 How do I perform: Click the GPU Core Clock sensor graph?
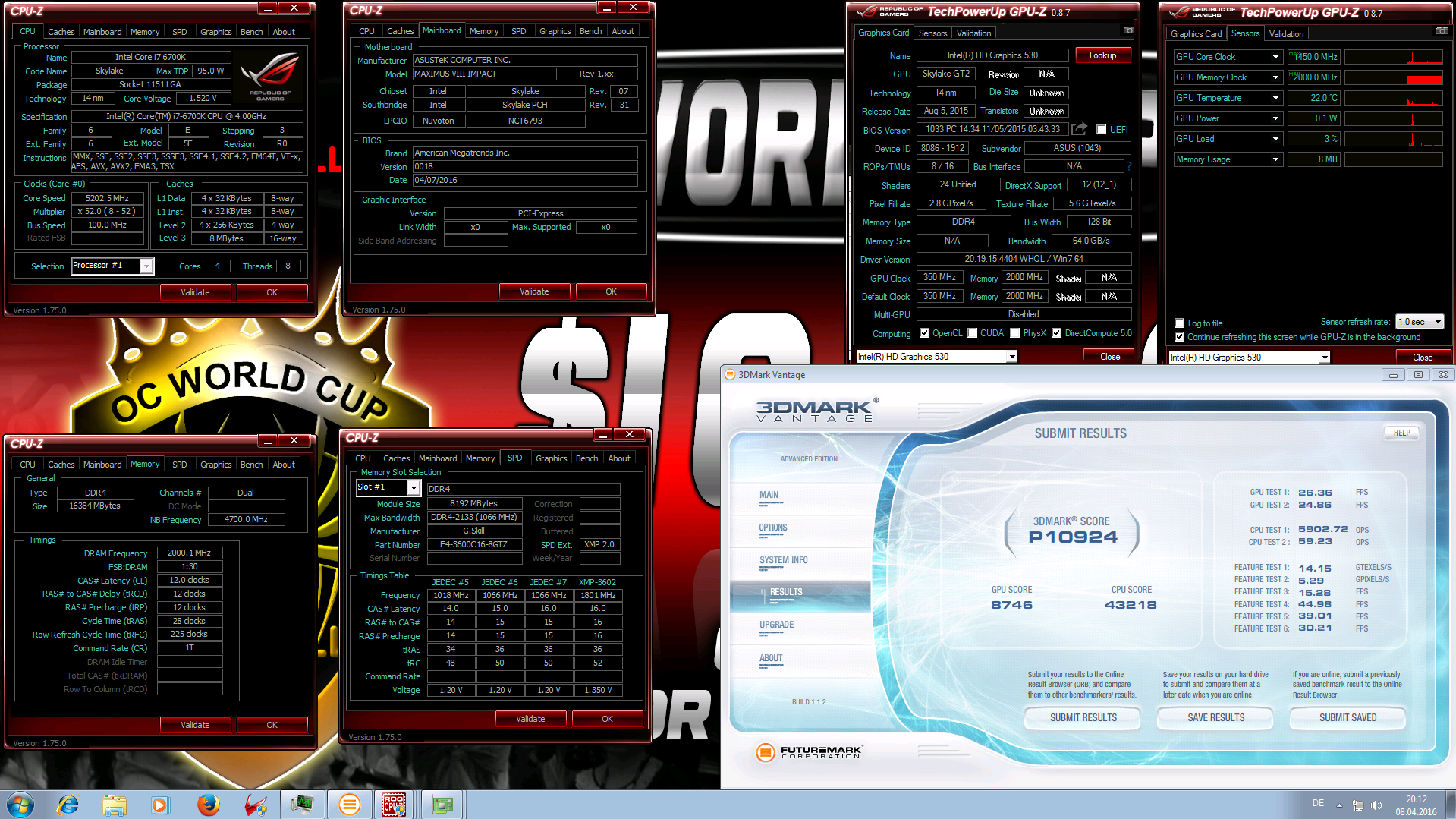point(1393,57)
